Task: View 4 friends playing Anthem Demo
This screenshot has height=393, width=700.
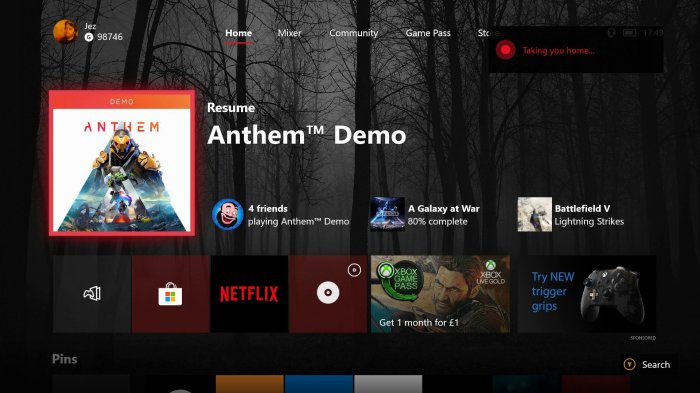Action: [x=298, y=215]
